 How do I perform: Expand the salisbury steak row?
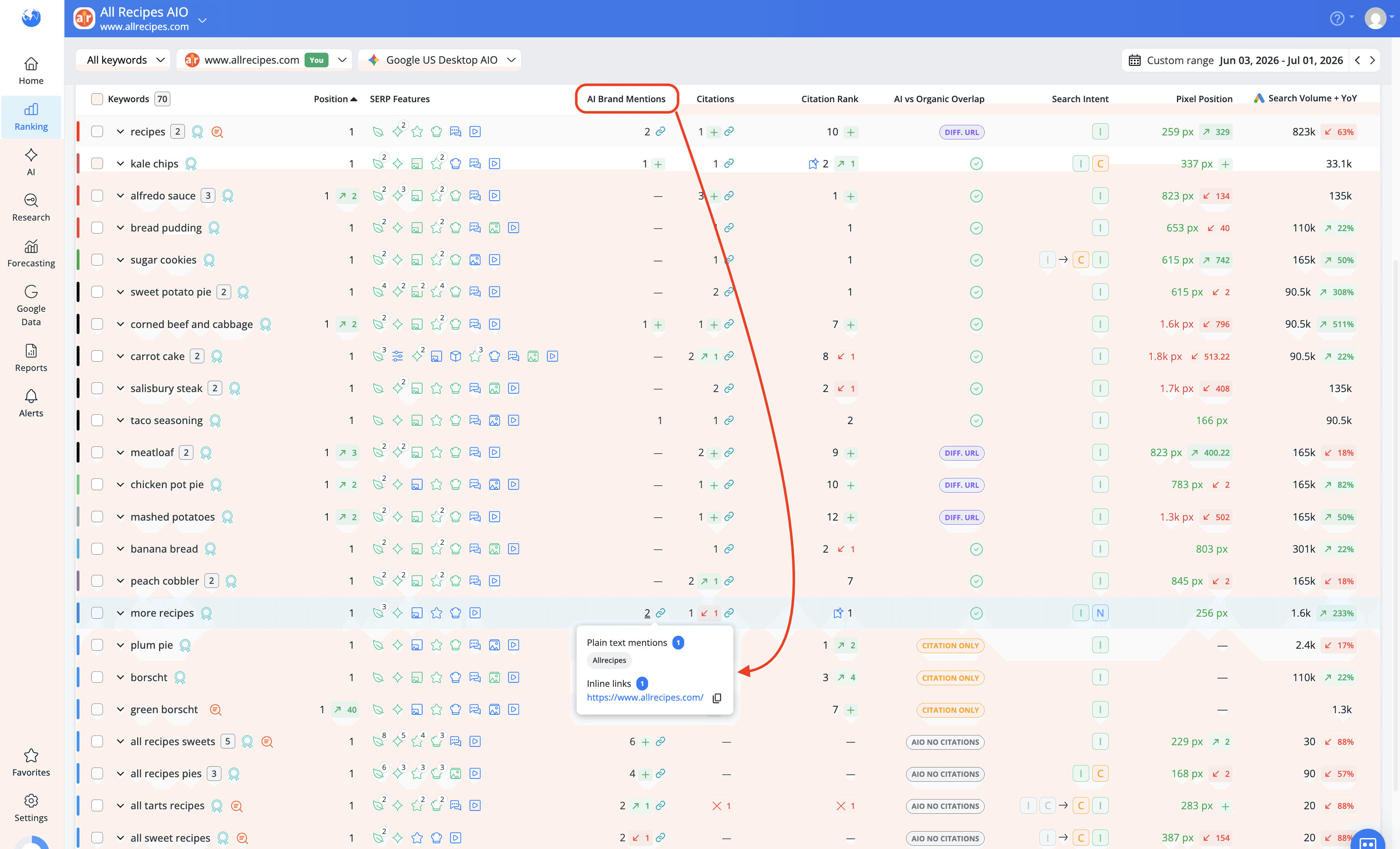(x=120, y=388)
